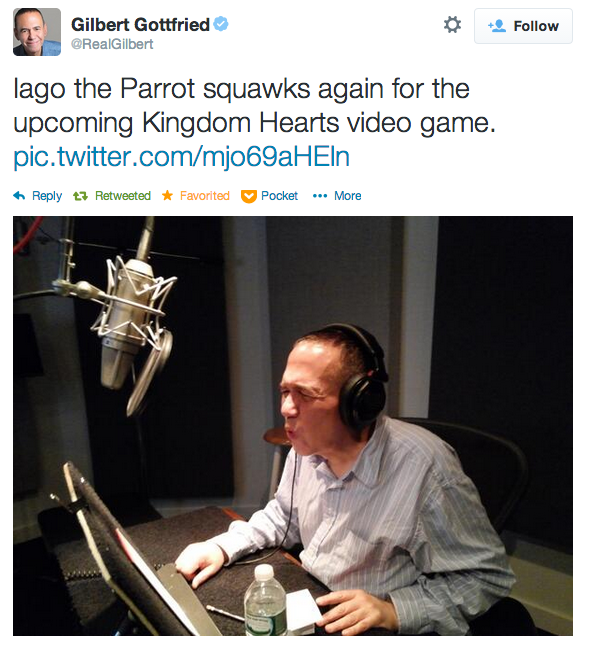Open the recording studio photo
The width and height of the screenshot is (593, 655).
pos(293,426)
